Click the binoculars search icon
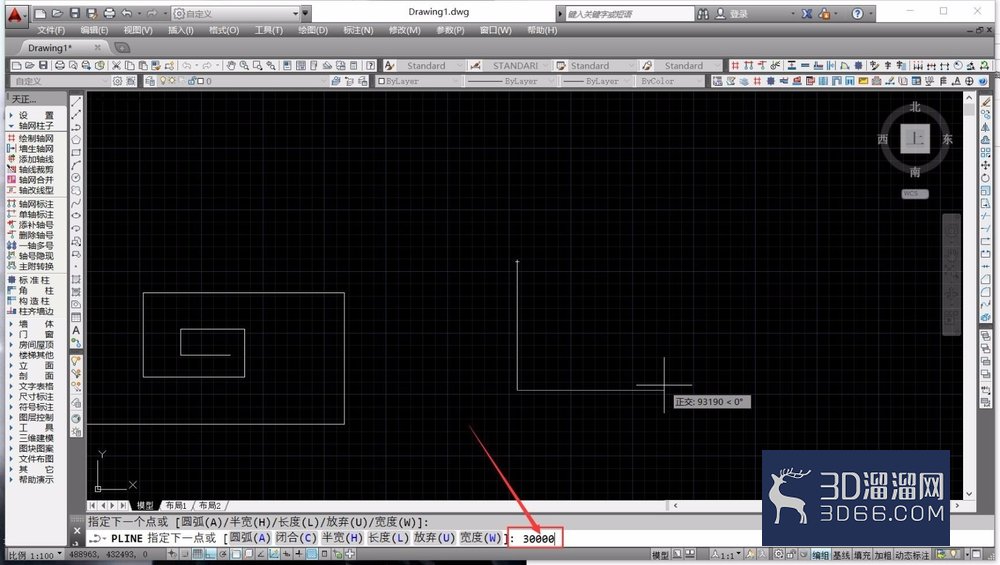Image resolution: width=1000 pixels, height=565 pixels. pos(703,13)
